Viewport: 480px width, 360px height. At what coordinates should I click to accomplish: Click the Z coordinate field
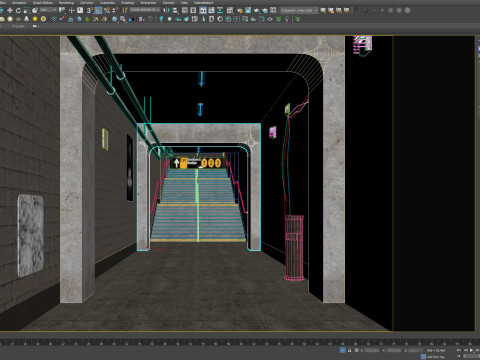[415, 350]
